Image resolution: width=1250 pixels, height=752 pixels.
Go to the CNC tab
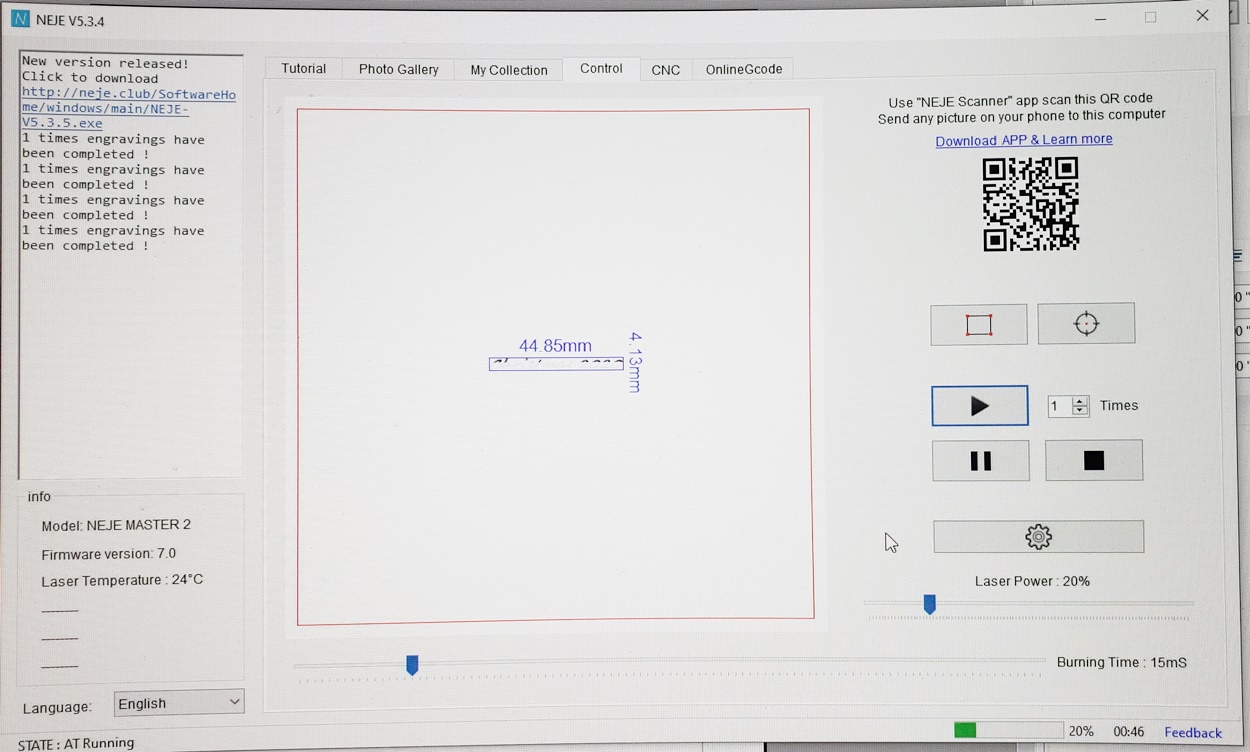pyautogui.click(x=665, y=70)
